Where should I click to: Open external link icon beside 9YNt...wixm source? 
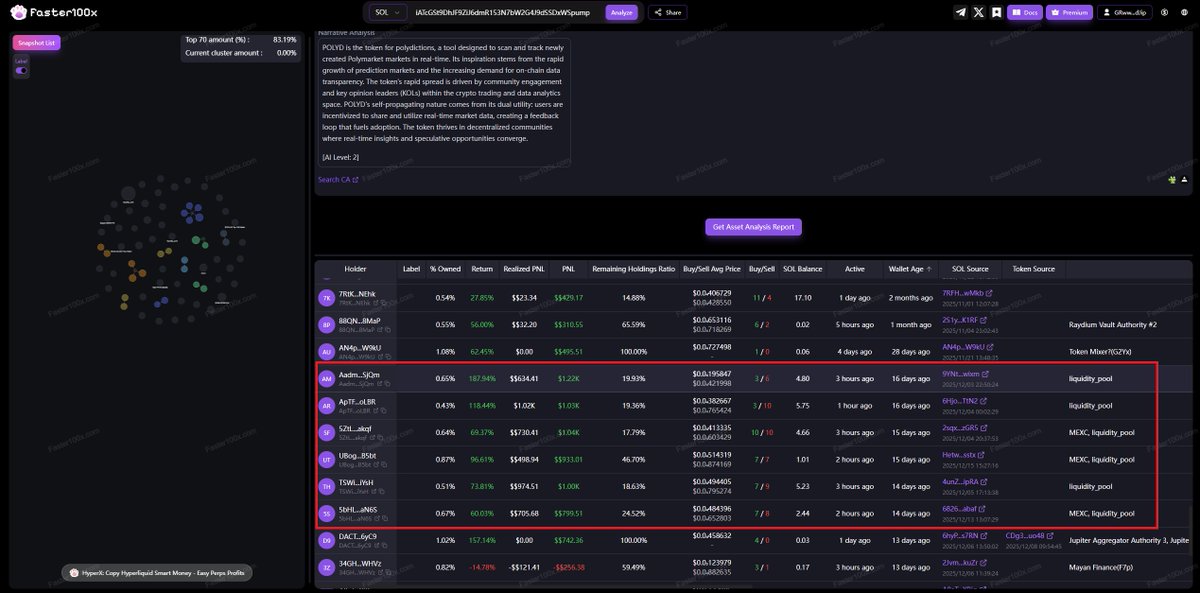point(986,374)
